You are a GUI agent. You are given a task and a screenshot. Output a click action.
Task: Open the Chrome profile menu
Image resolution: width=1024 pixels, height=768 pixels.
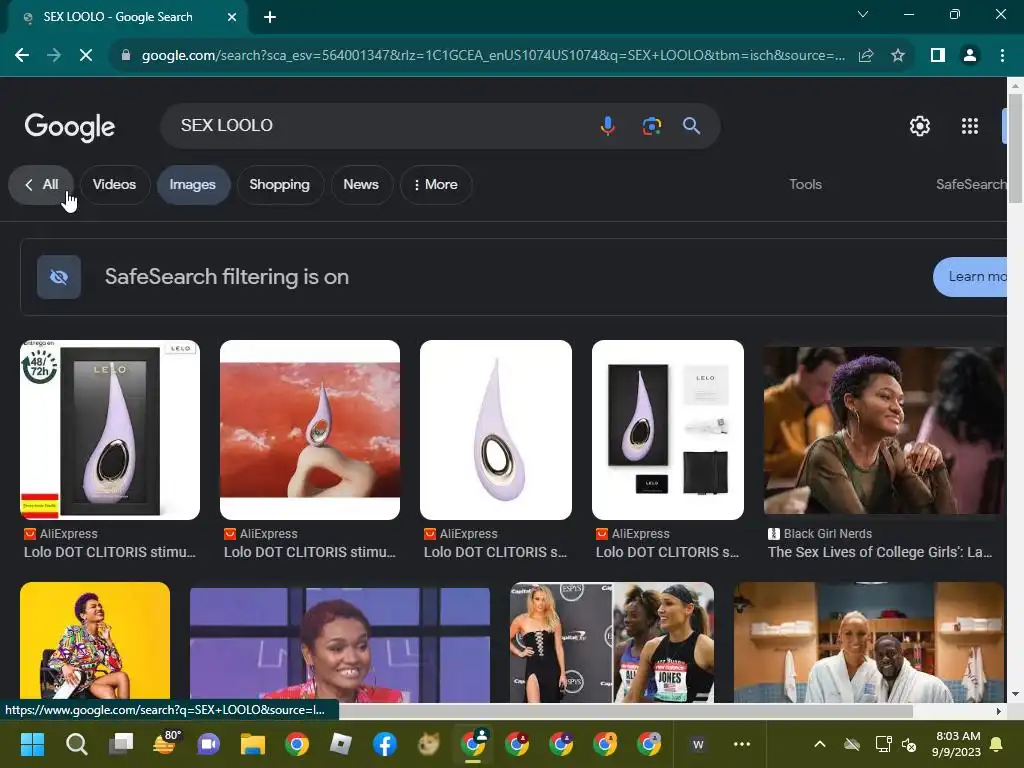click(x=970, y=56)
